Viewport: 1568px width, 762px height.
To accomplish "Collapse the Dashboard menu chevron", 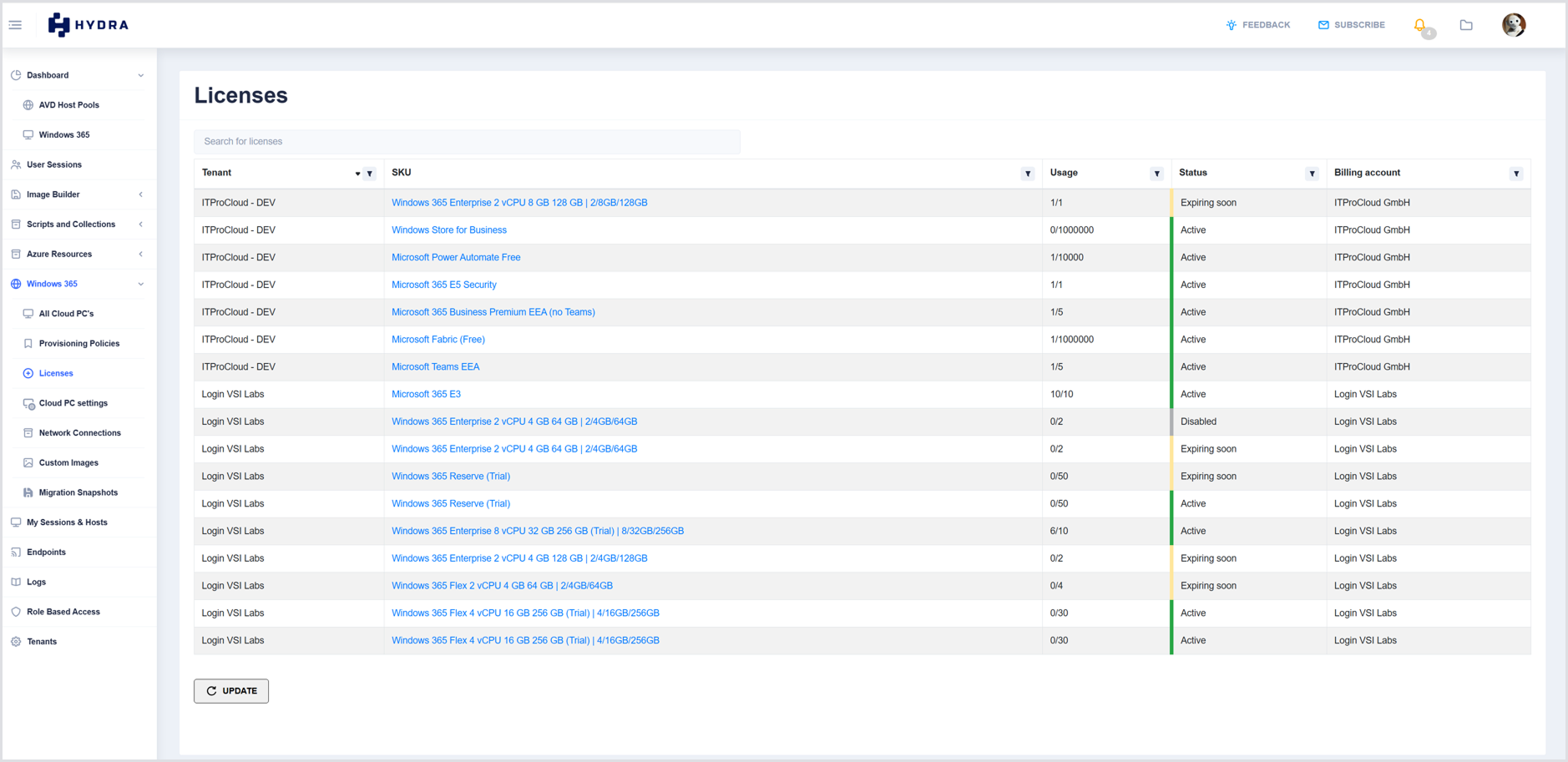I will click(140, 75).
